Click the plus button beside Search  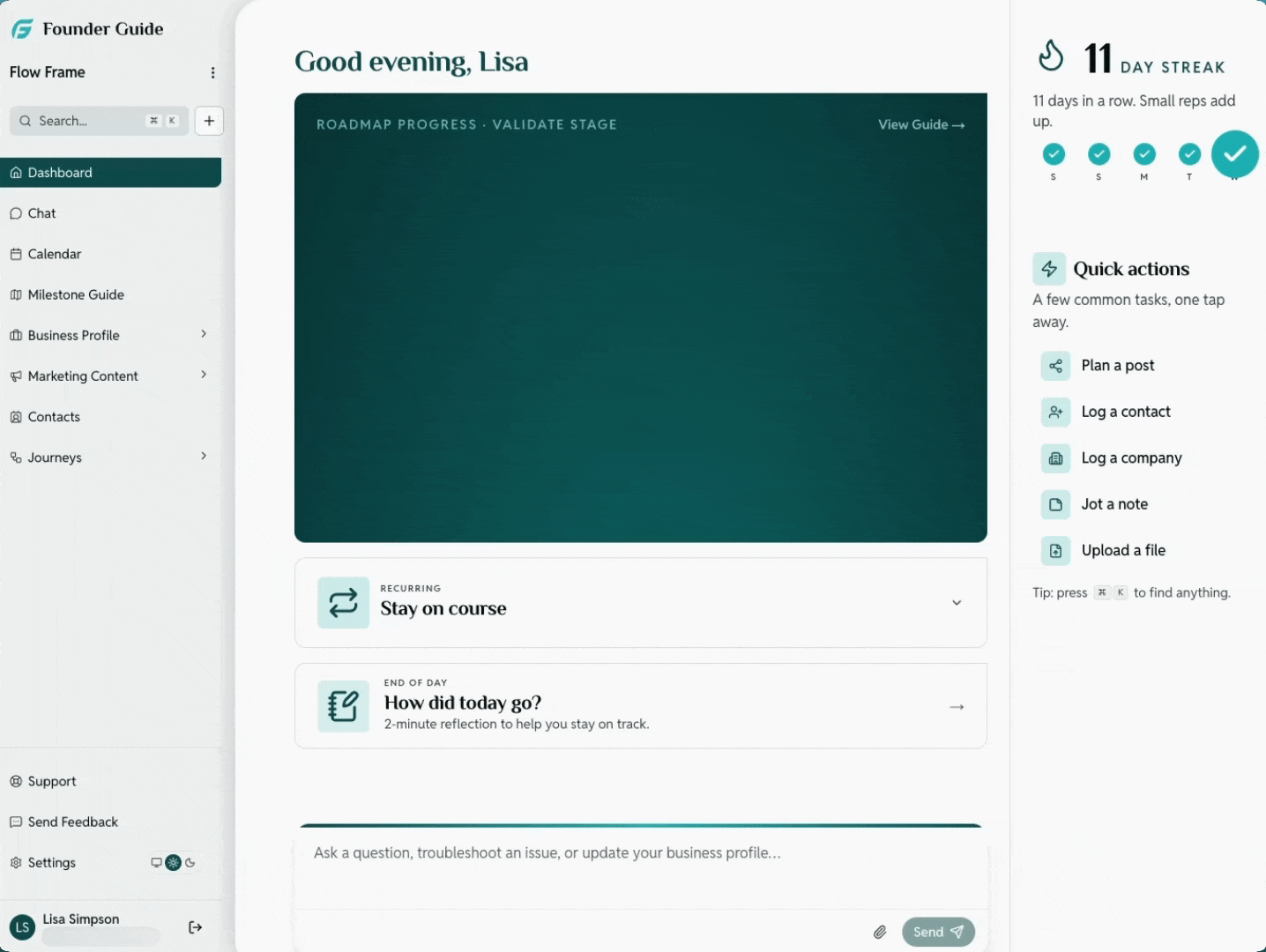coord(209,121)
